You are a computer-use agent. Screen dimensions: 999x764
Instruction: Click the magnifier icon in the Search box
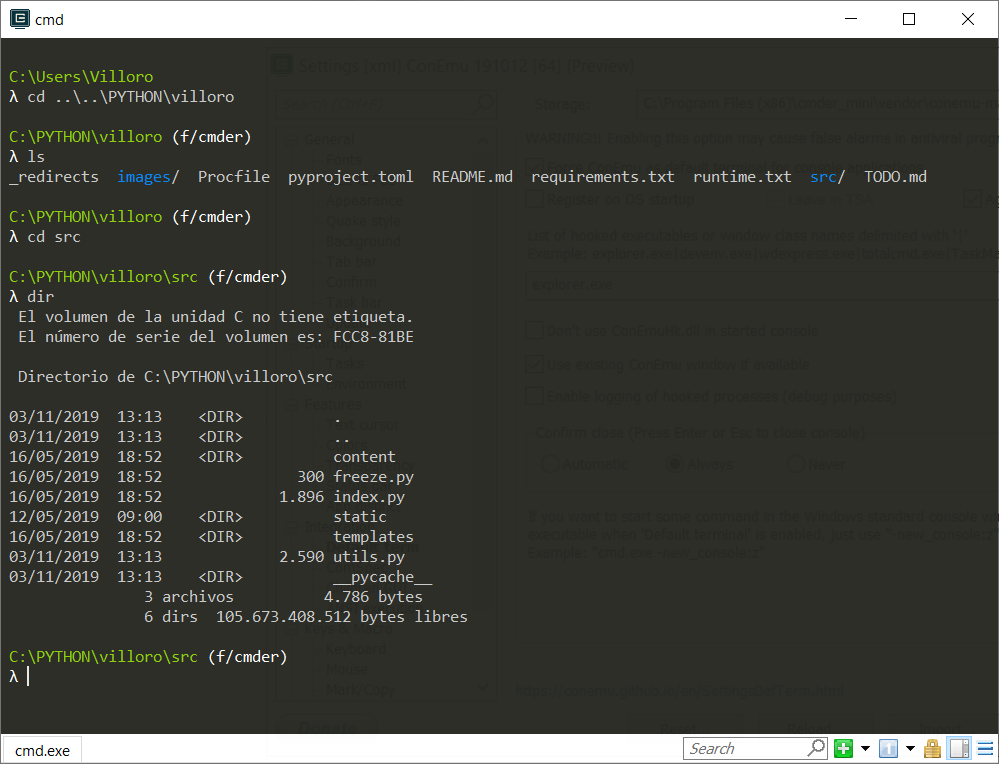click(816, 748)
